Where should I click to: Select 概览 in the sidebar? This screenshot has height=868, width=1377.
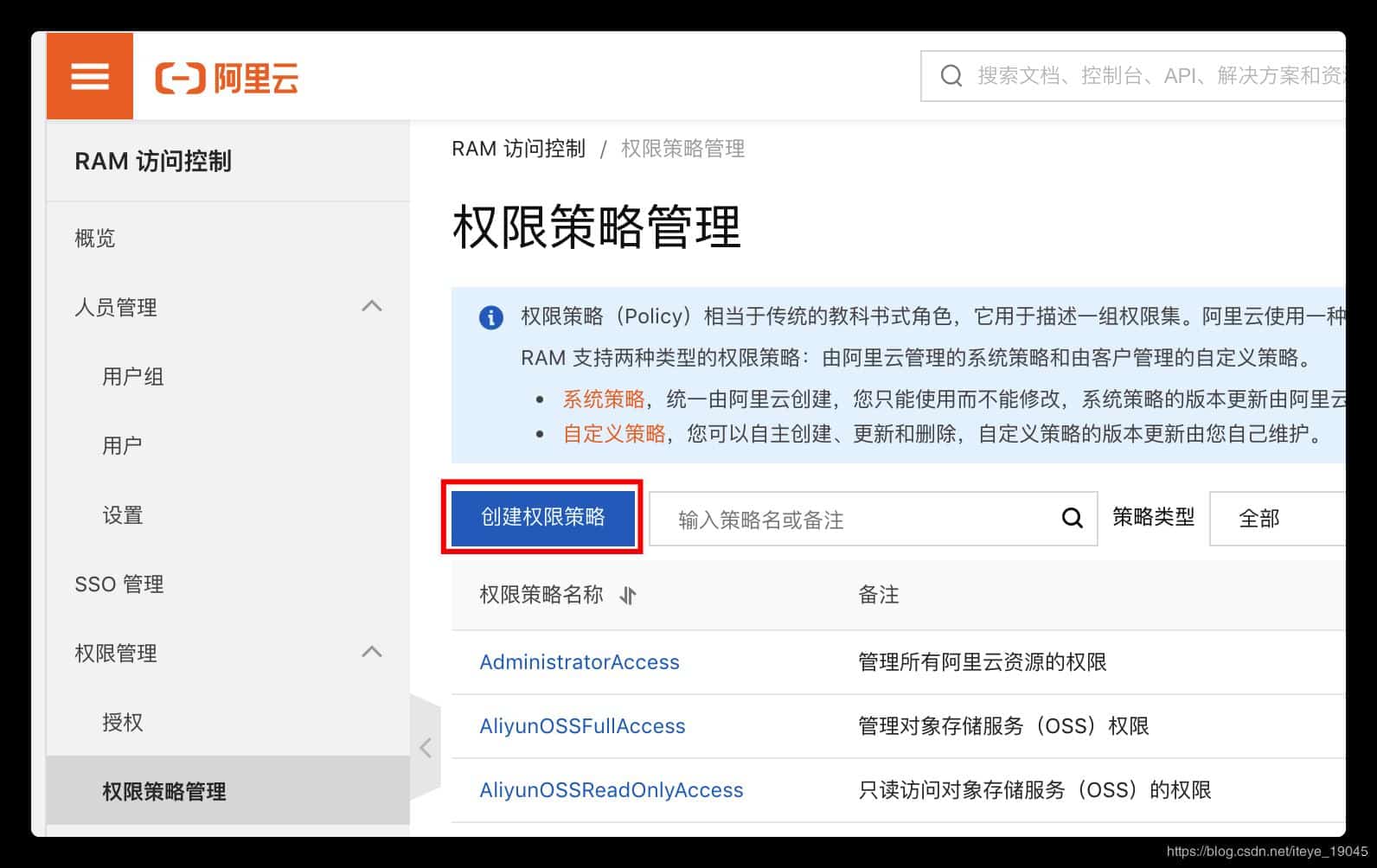(x=95, y=239)
